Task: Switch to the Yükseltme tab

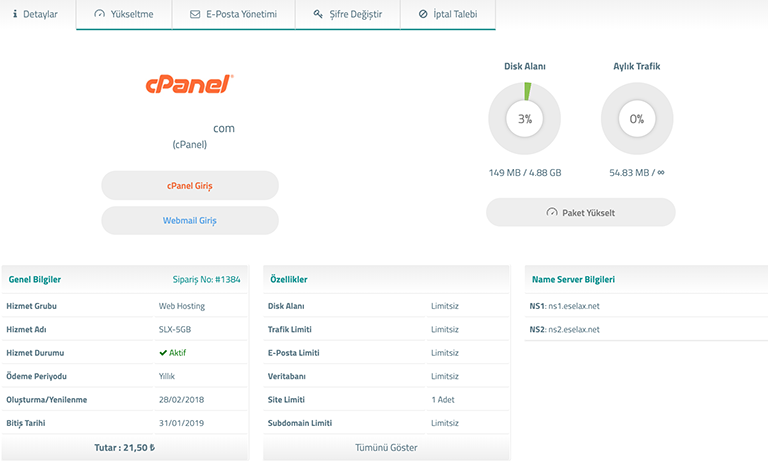Action: [124, 14]
